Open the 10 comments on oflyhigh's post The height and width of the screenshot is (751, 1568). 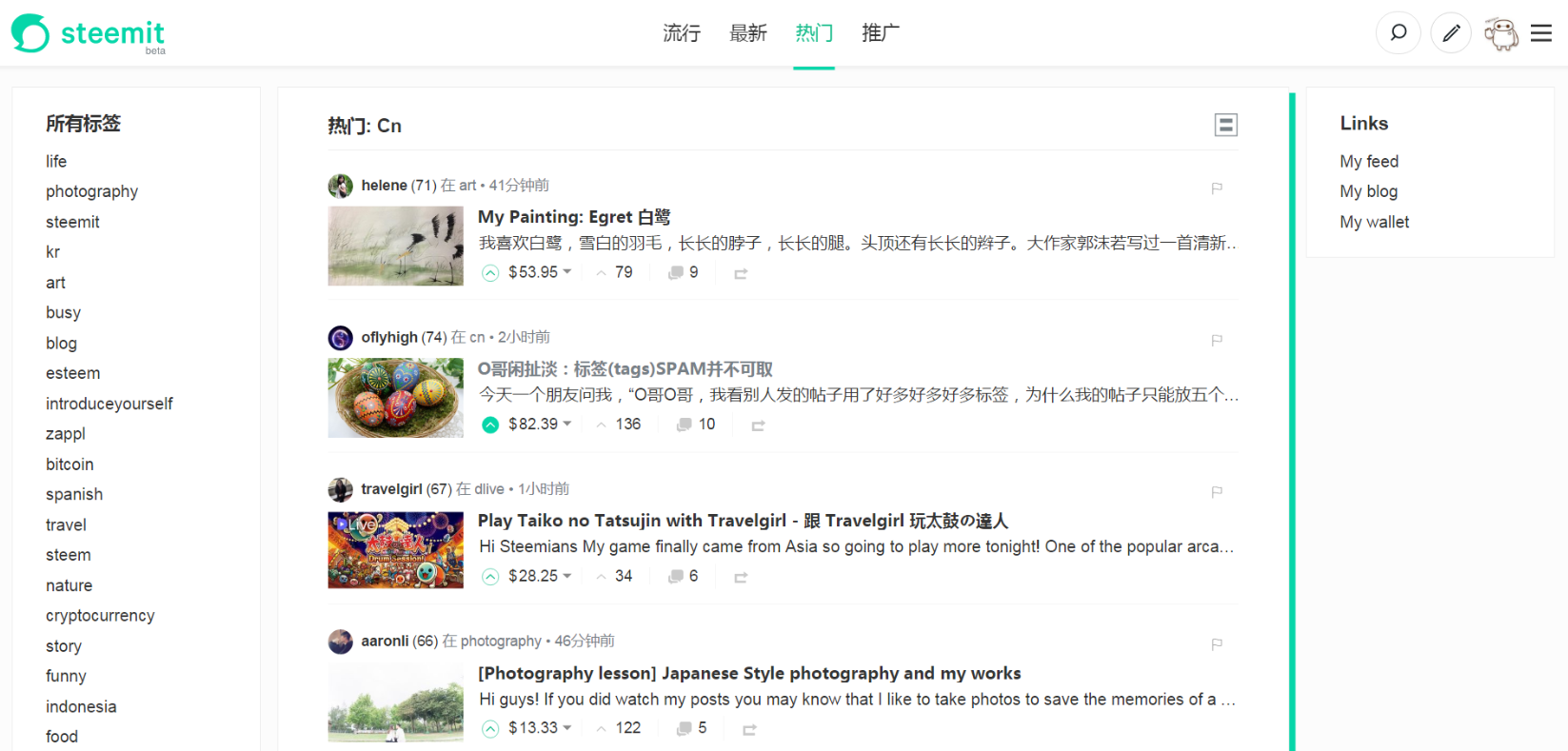(696, 424)
